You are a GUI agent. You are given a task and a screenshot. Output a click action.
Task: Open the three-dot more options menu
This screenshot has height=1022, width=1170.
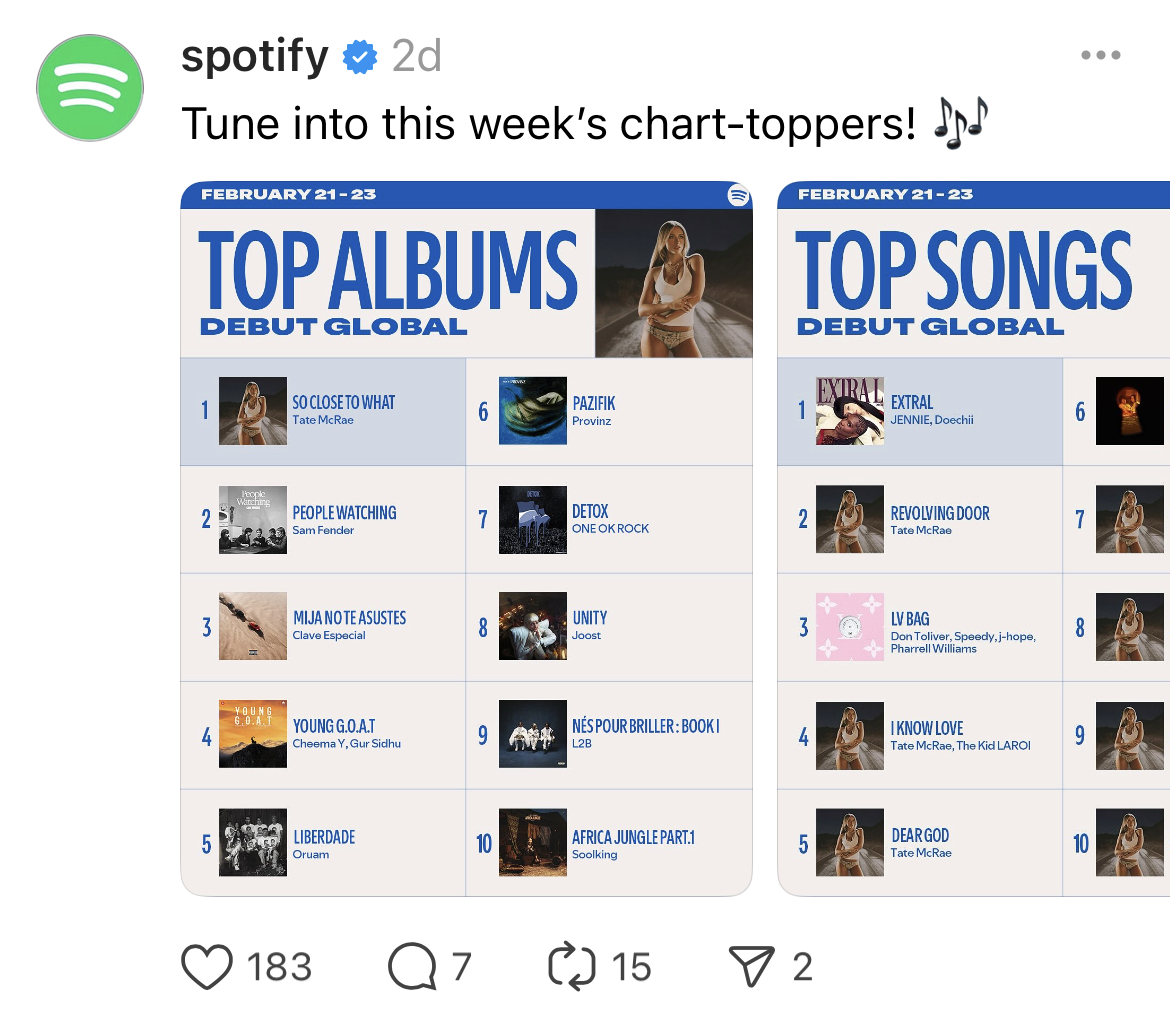(x=1101, y=56)
